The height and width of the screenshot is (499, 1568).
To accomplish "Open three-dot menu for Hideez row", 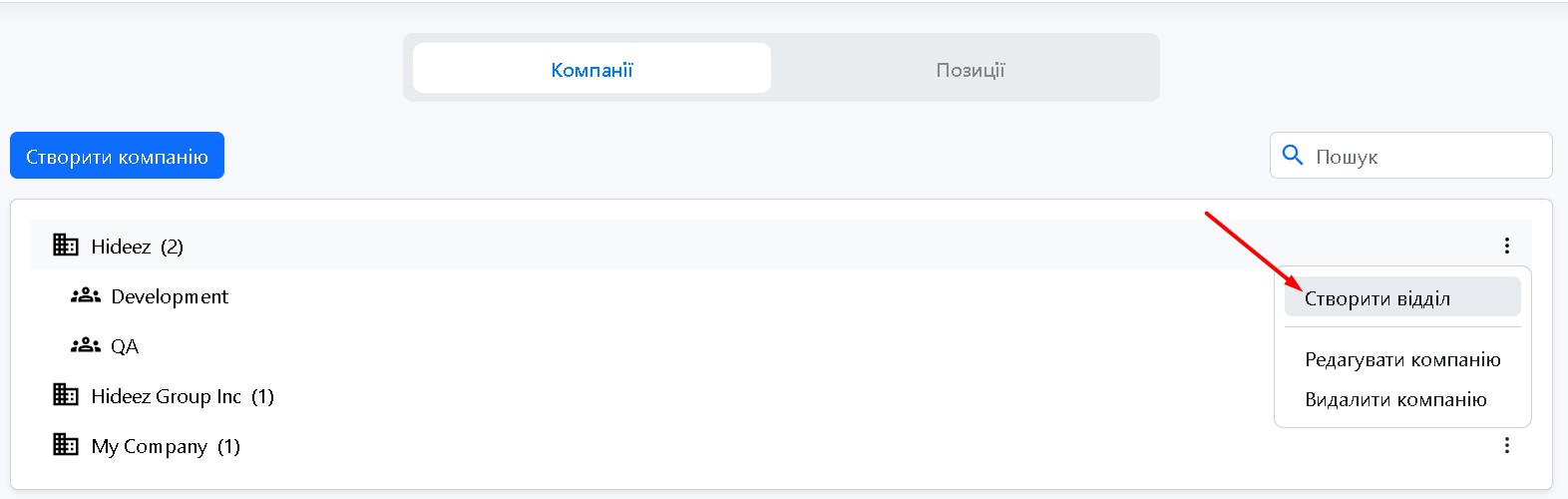I will click(1506, 246).
